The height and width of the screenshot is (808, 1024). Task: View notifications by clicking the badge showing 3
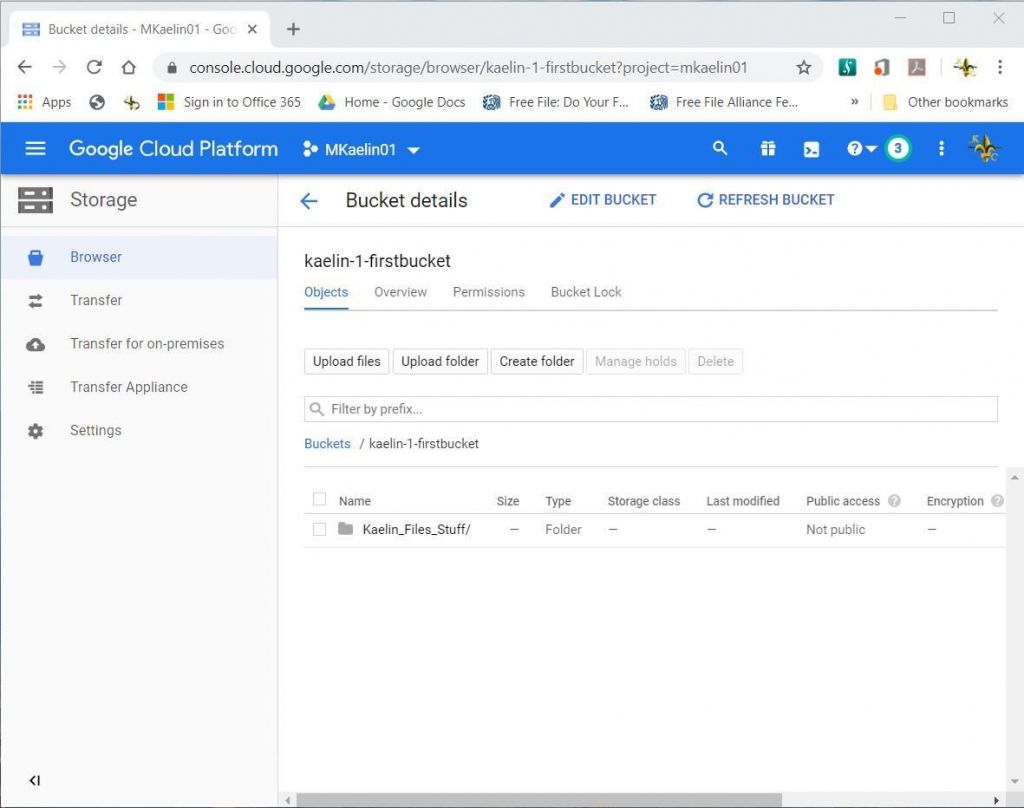pos(898,148)
